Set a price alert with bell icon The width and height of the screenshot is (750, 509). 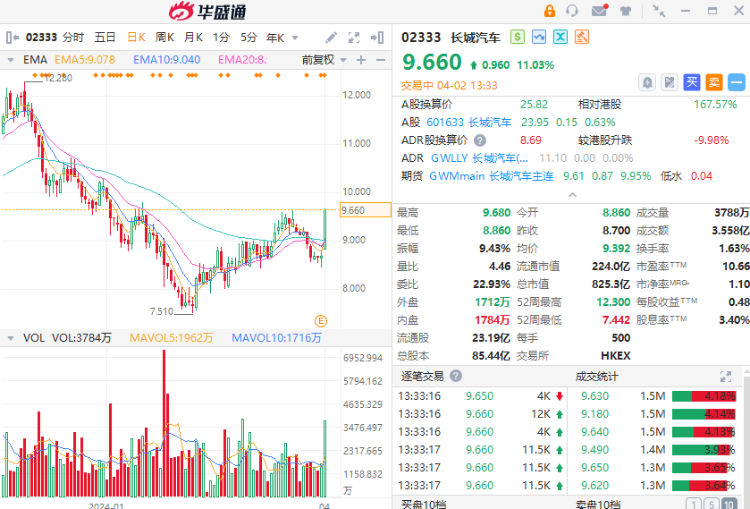pos(647,83)
